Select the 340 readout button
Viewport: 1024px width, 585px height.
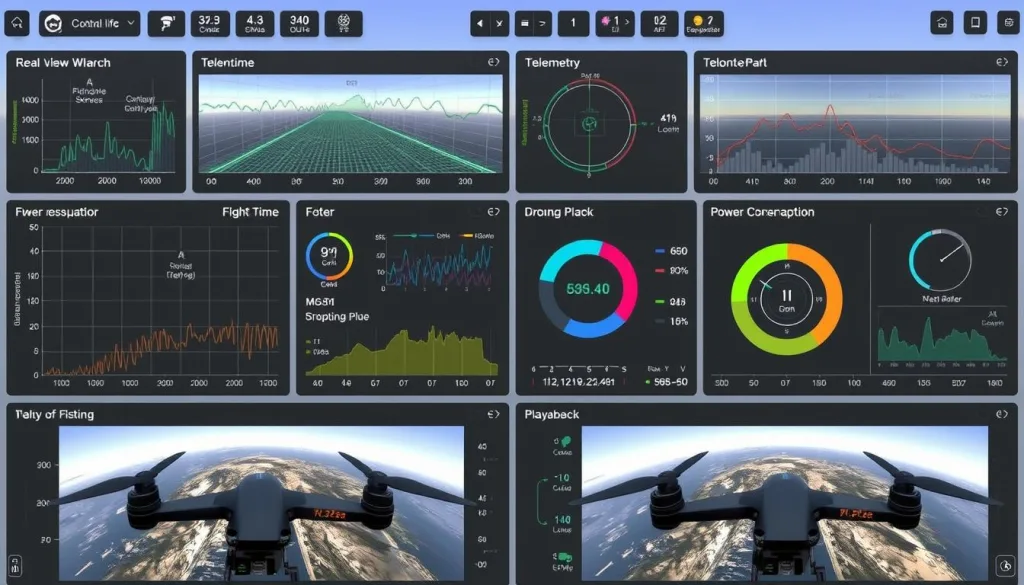pos(299,24)
